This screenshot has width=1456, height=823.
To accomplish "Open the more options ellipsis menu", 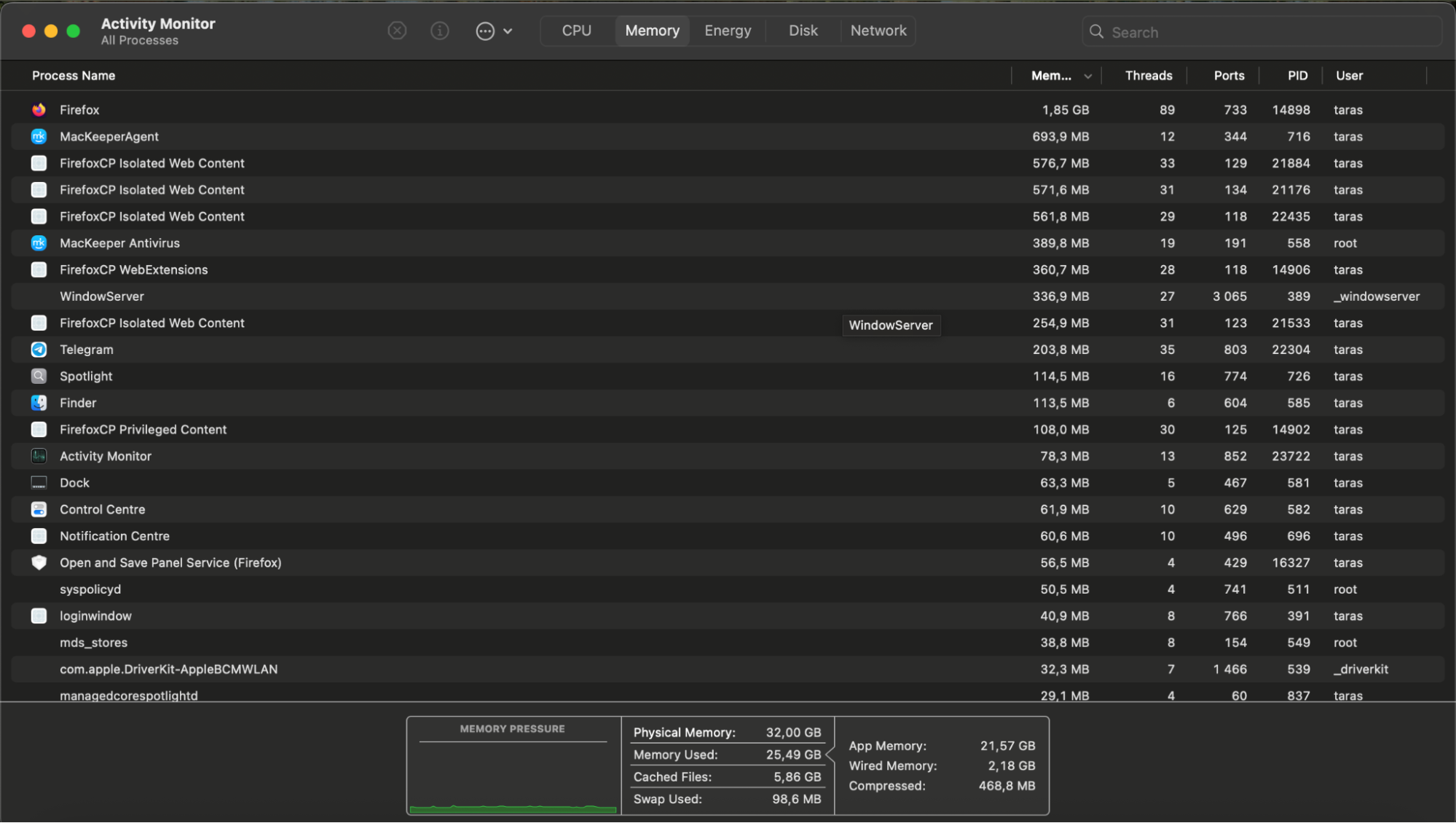I will coord(485,31).
